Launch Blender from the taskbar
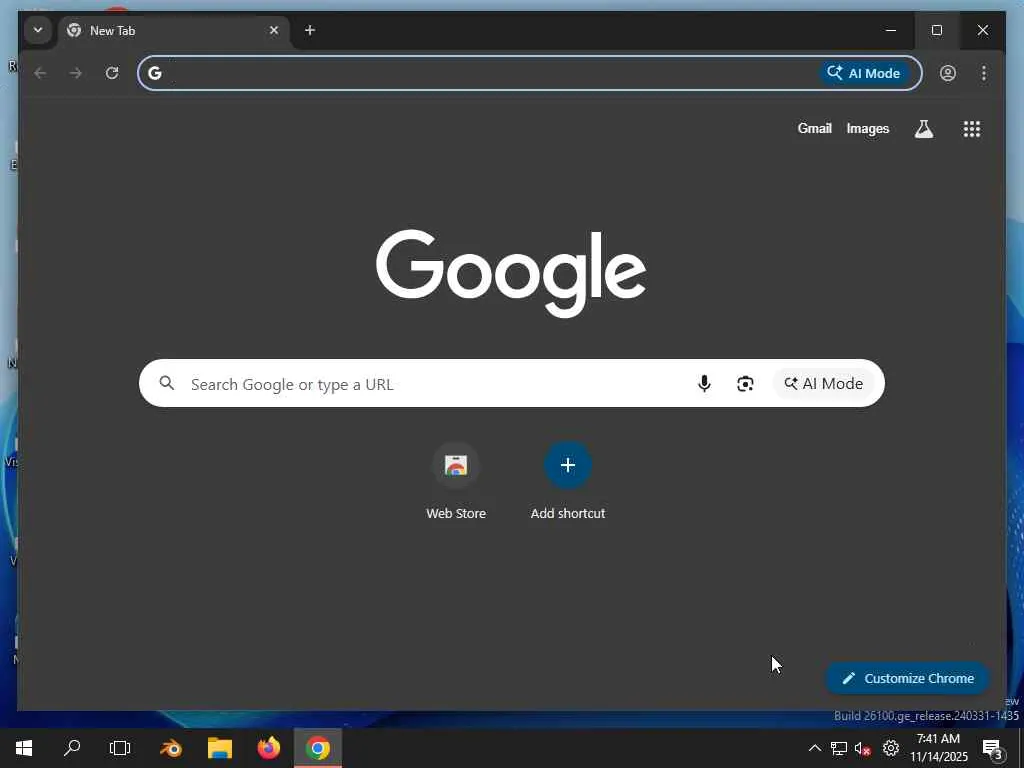Screen dimensions: 1024x768 (171, 748)
